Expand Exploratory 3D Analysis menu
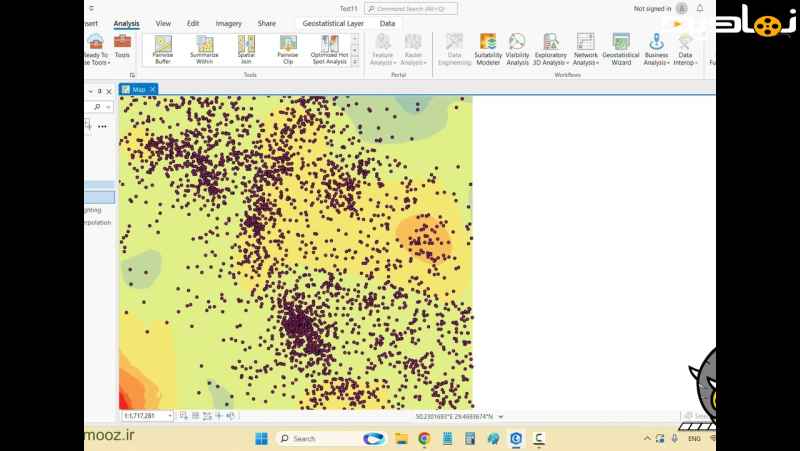 (x=551, y=49)
